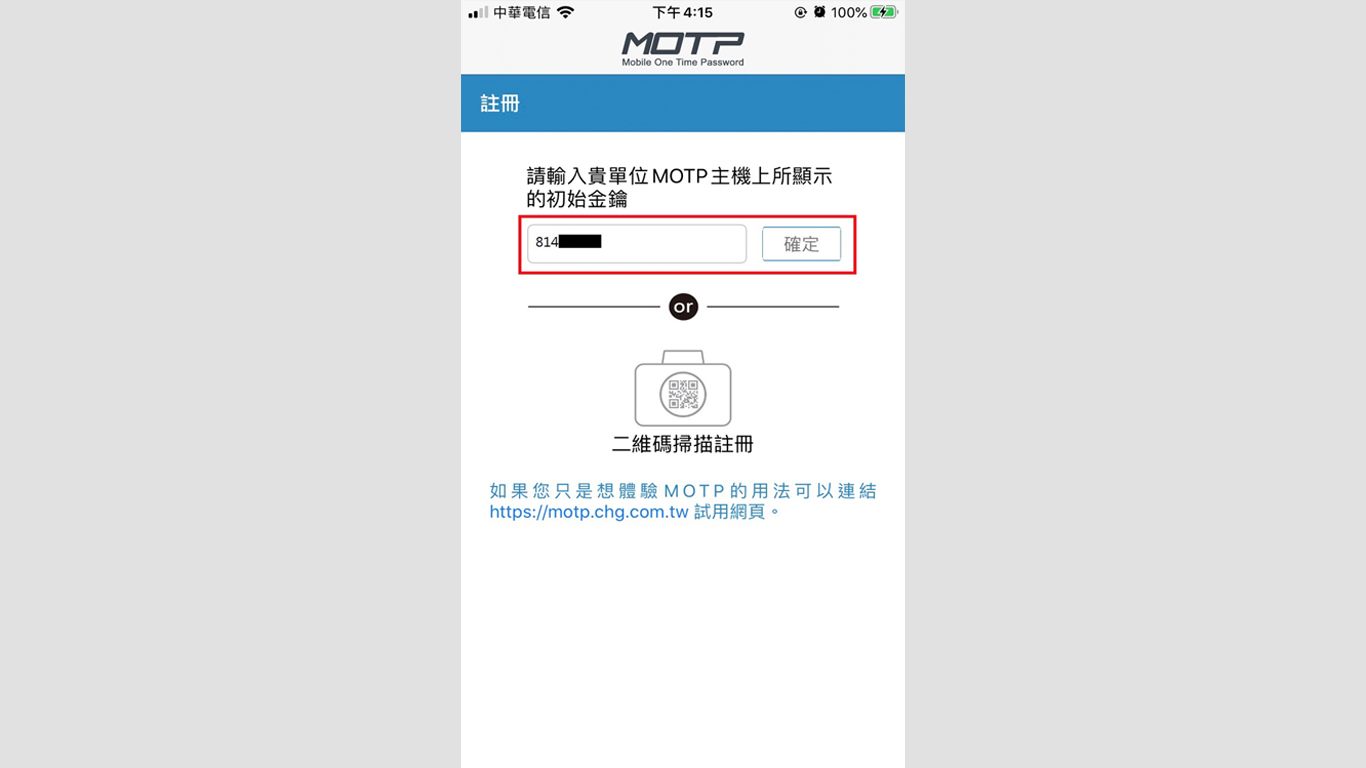This screenshot has width=1366, height=768.
Task: Tap the Wi-Fi status icon
Action: click(566, 12)
